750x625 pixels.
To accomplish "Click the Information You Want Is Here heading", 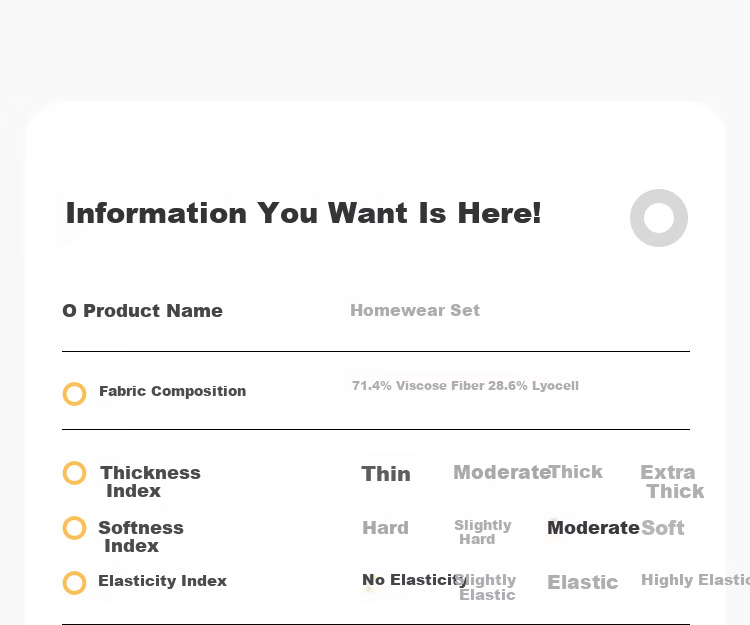I will point(304,213).
